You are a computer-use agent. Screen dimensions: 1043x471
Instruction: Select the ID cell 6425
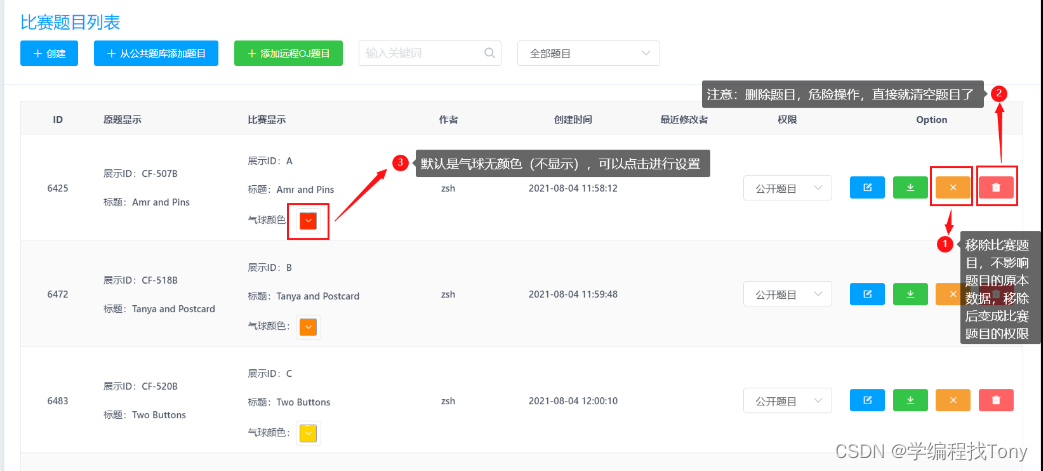[x=59, y=188]
